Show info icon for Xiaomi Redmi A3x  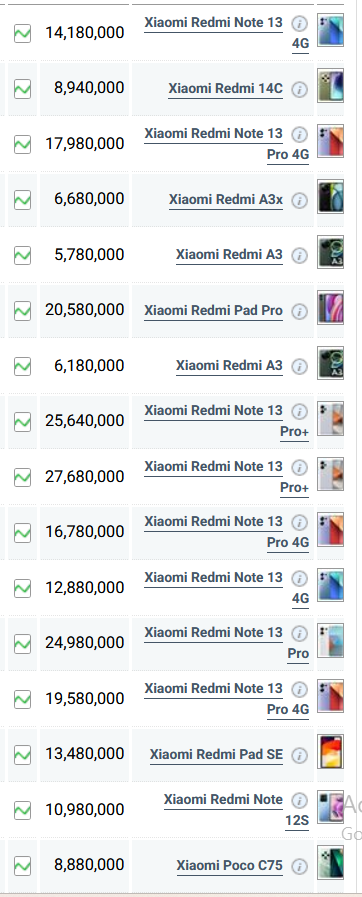coord(299,200)
